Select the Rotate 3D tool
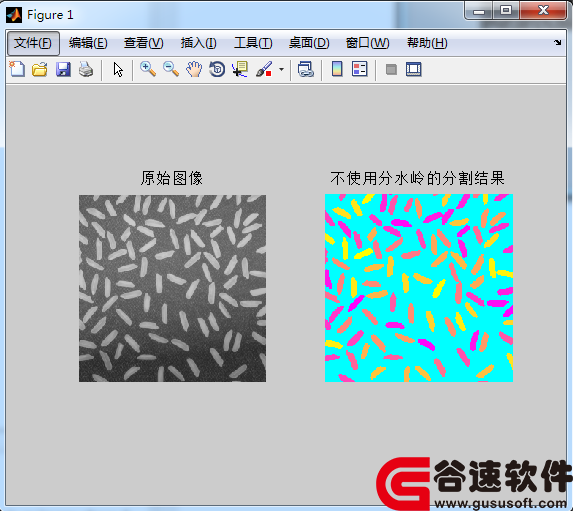573x511 pixels. [x=217, y=69]
